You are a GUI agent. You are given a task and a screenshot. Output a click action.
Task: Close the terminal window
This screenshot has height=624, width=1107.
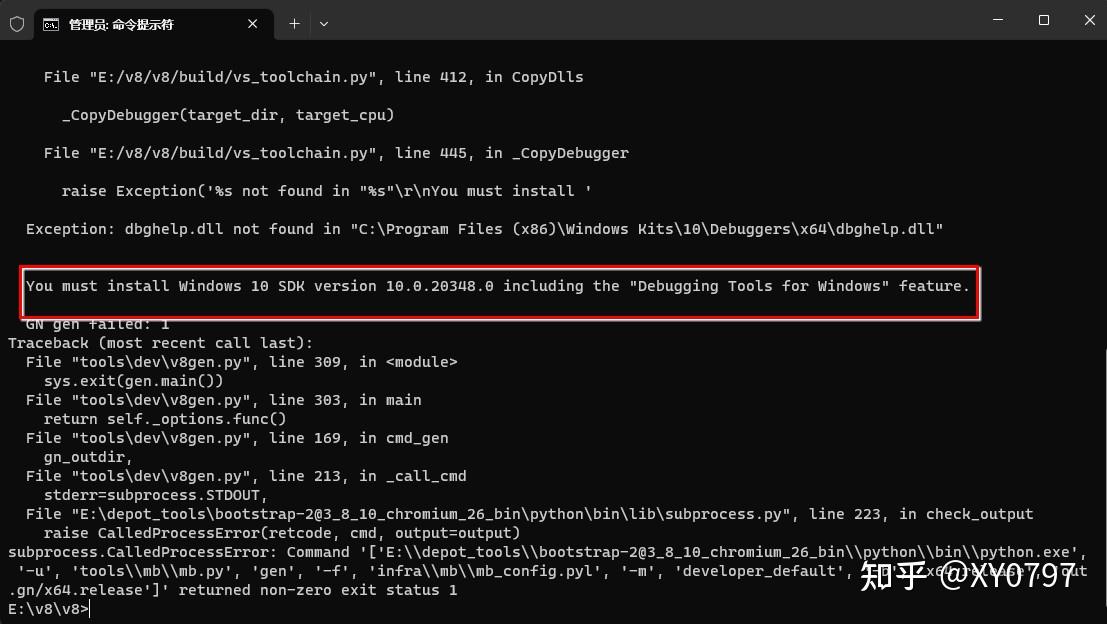(1089, 20)
